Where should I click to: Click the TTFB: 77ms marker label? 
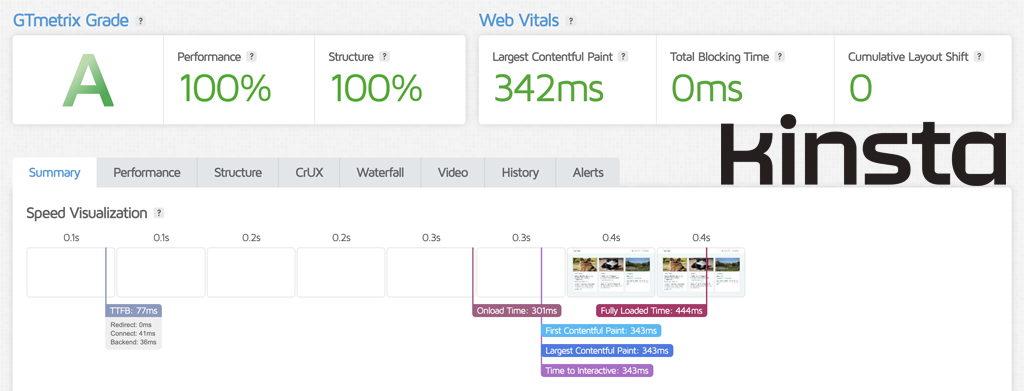click(x=133, y=311)
